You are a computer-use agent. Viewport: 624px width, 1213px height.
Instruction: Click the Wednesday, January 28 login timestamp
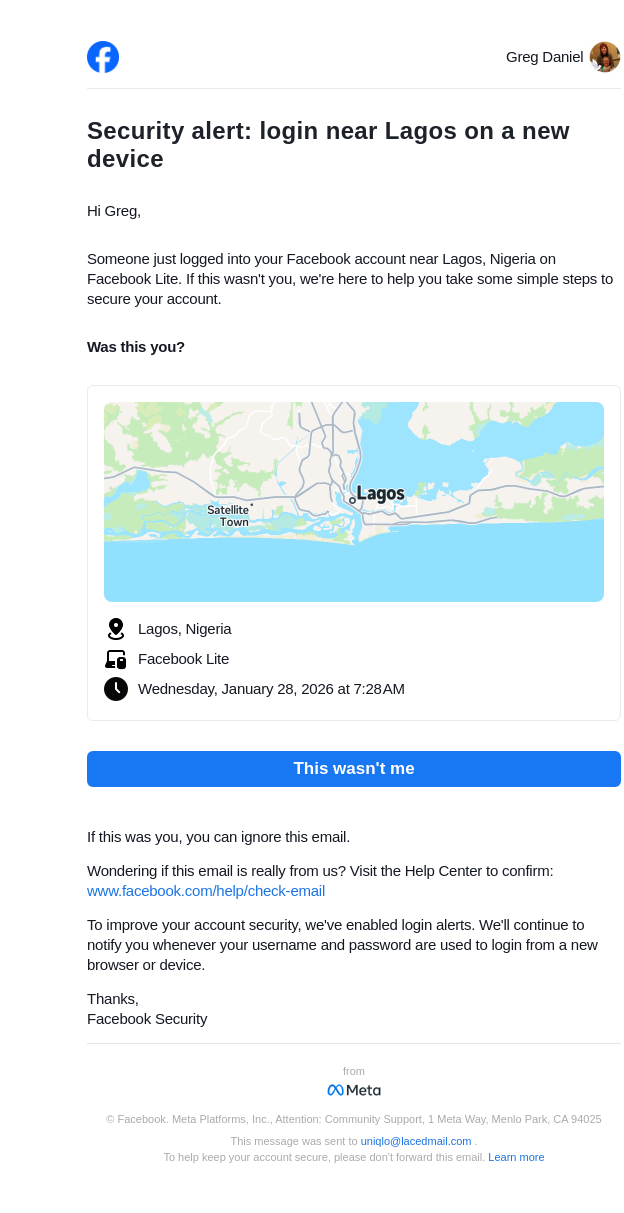pyautogui.click(x=271, y=689)
